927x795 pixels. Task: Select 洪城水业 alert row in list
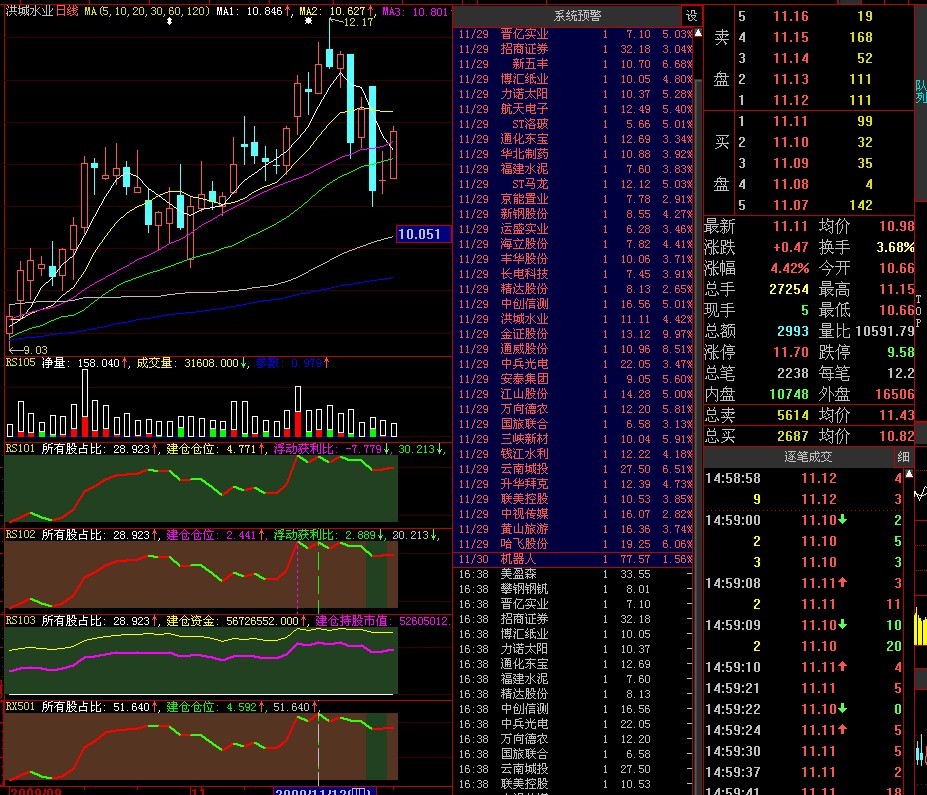coord(575,319)
